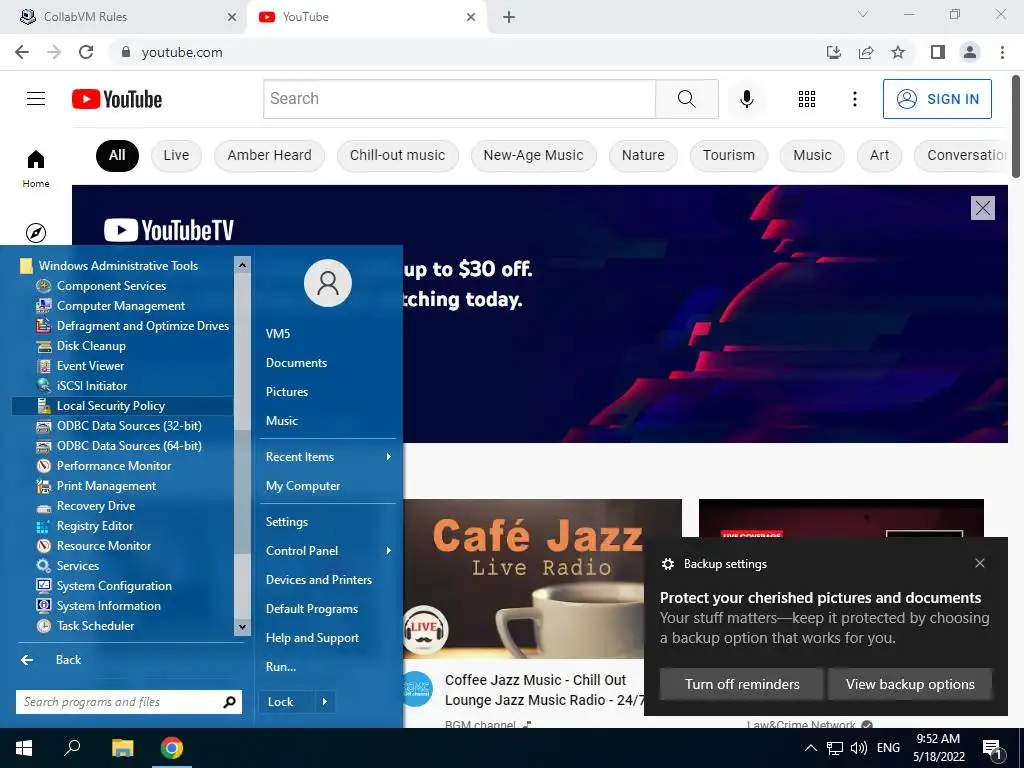Close the YouTube TV banner ad

[983, 208]
